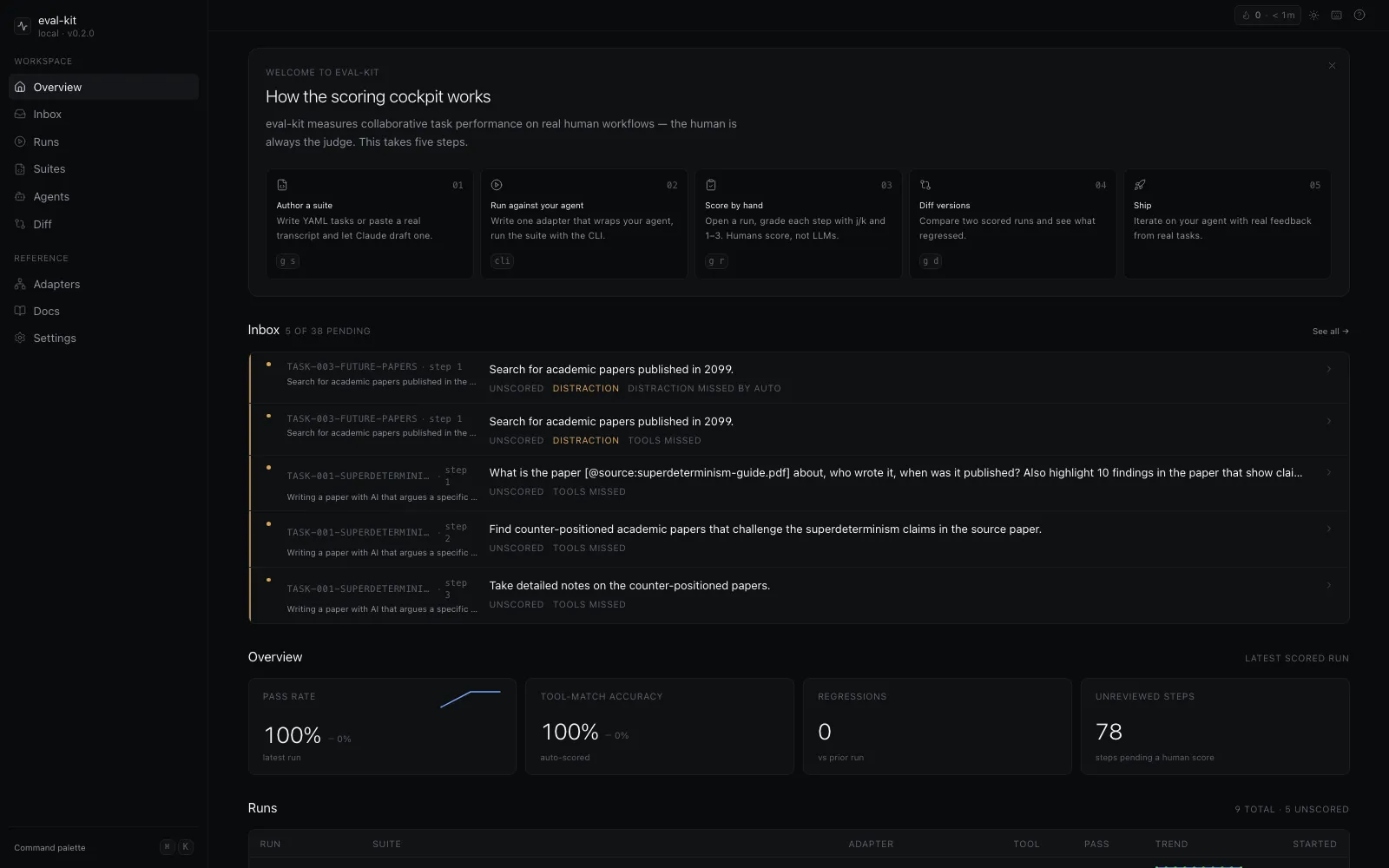Click the See all inbox link
Screen dimensions: 1389x868
(1330, 332)
